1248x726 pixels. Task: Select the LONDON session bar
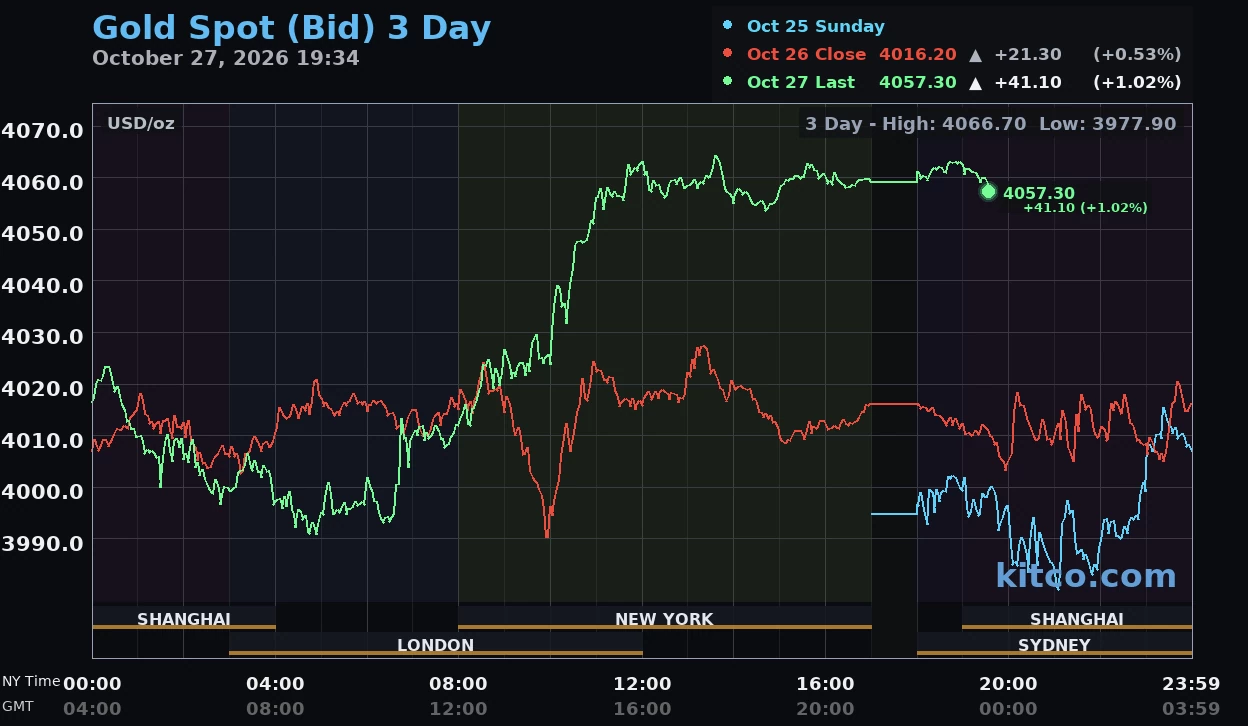click(x=435, y=645)
